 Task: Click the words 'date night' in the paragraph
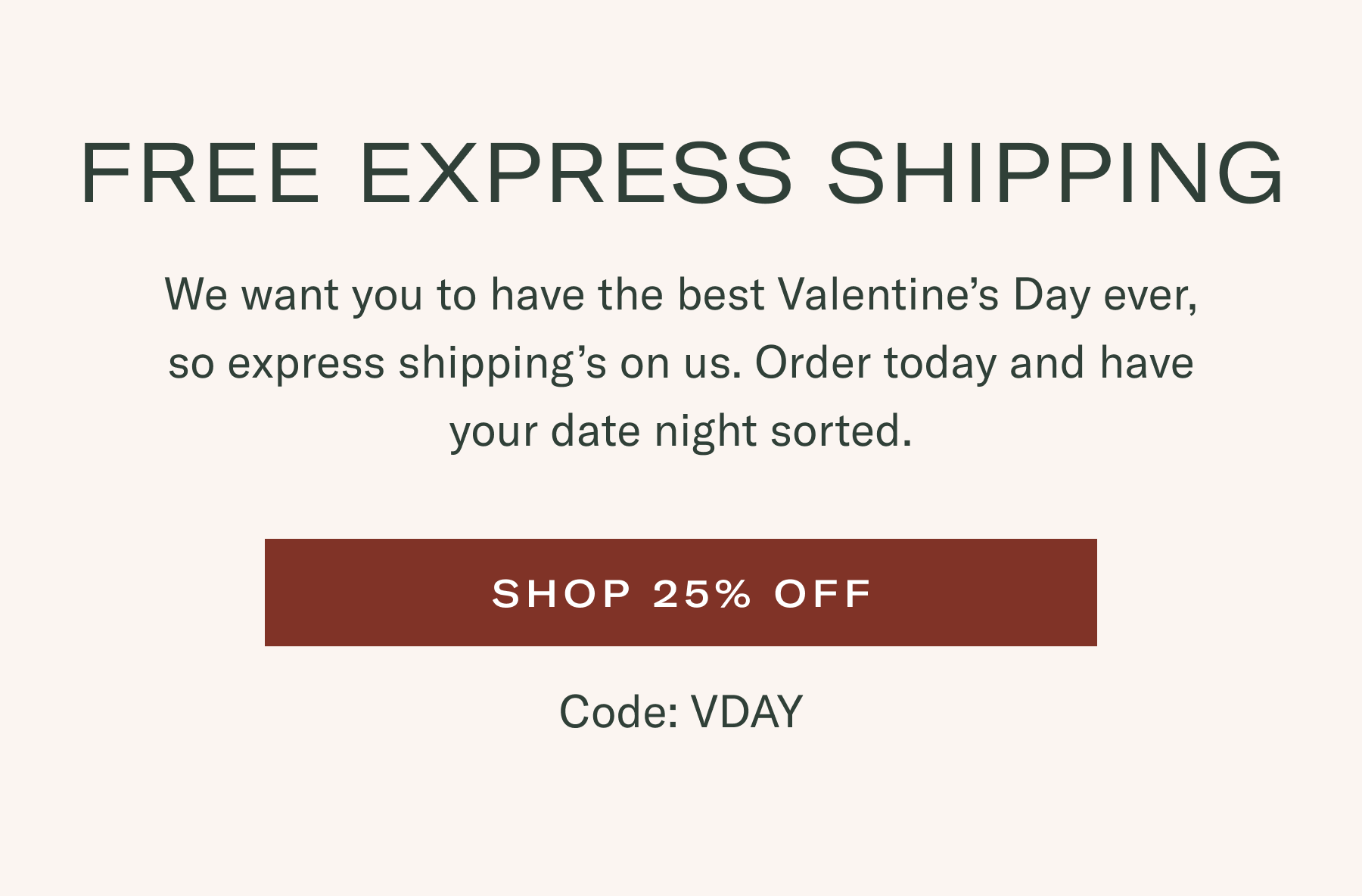click(x=654, y=431)
